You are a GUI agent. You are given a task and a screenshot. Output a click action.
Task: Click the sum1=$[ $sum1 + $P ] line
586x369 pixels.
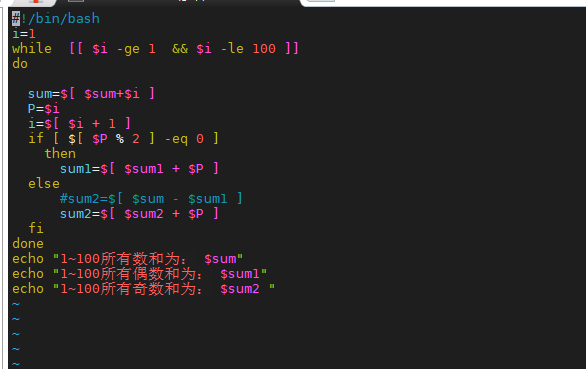coord(139,169)
